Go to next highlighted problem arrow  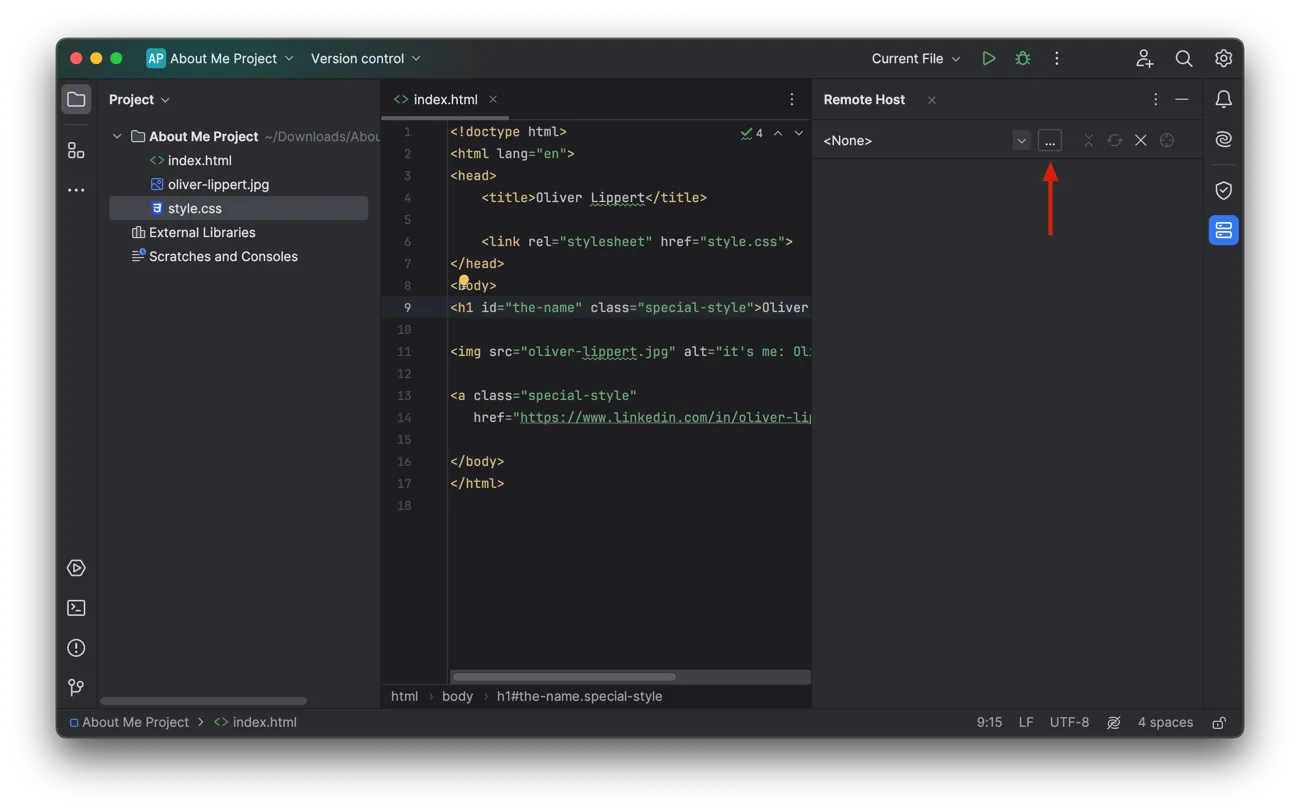798,133
